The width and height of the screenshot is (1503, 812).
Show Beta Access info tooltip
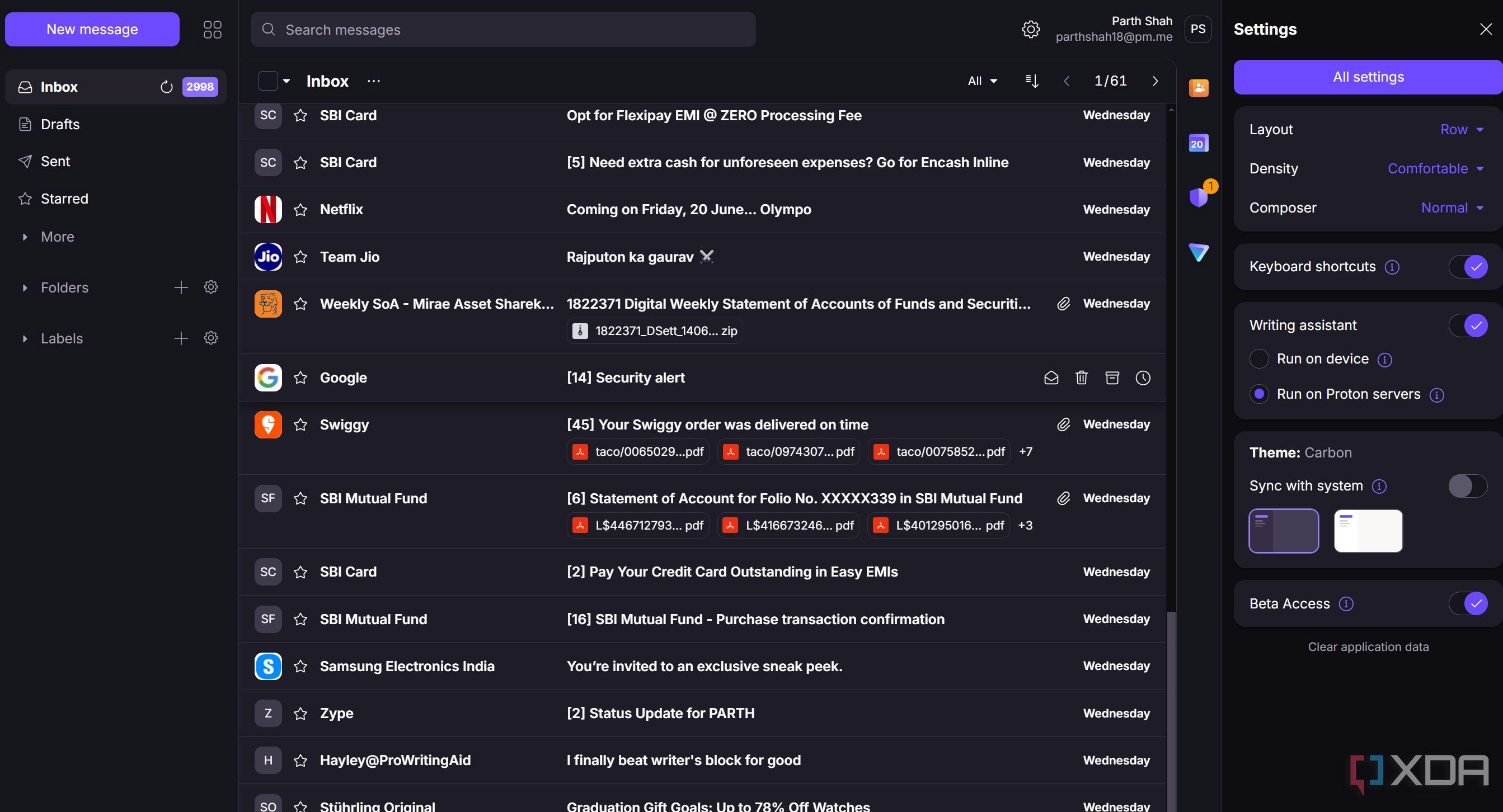[x=1345, y=604]
